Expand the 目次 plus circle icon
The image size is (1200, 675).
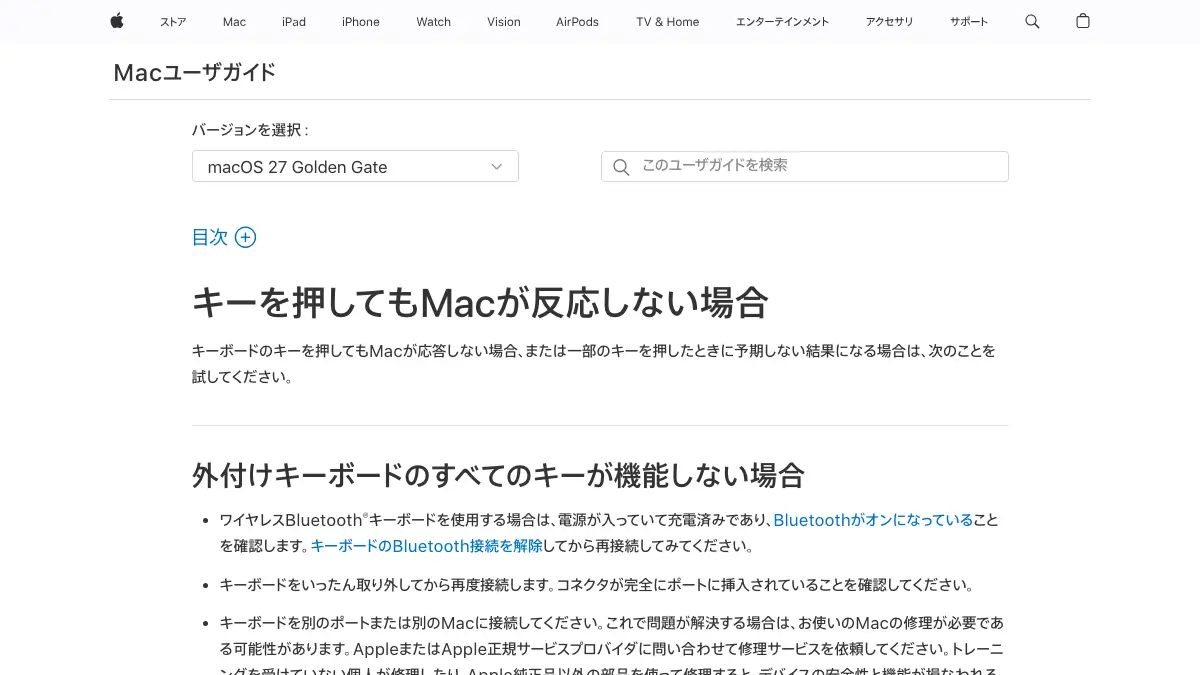(245, 237)
